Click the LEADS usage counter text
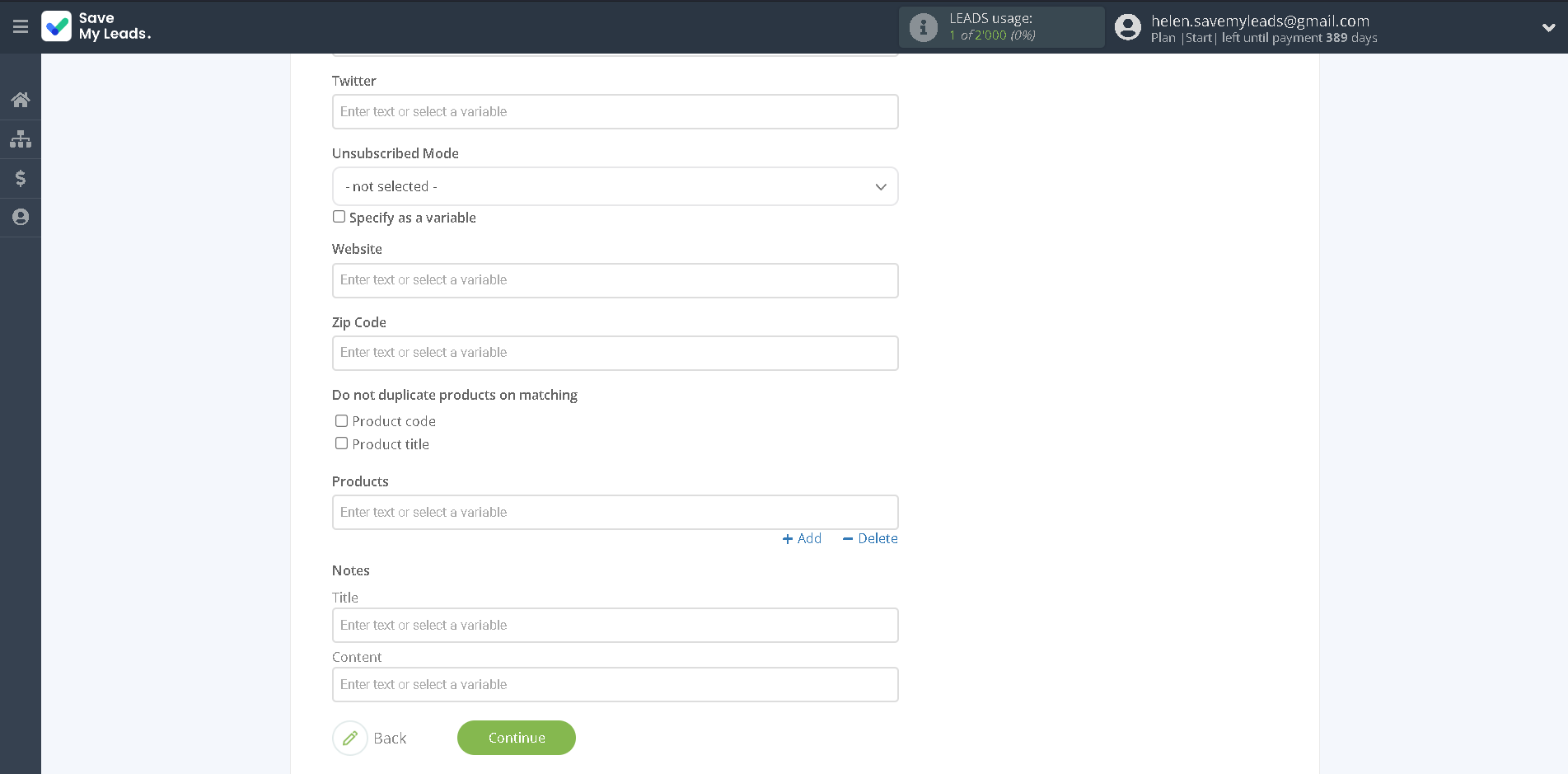Screen dimensions: 1568x774 992,27
